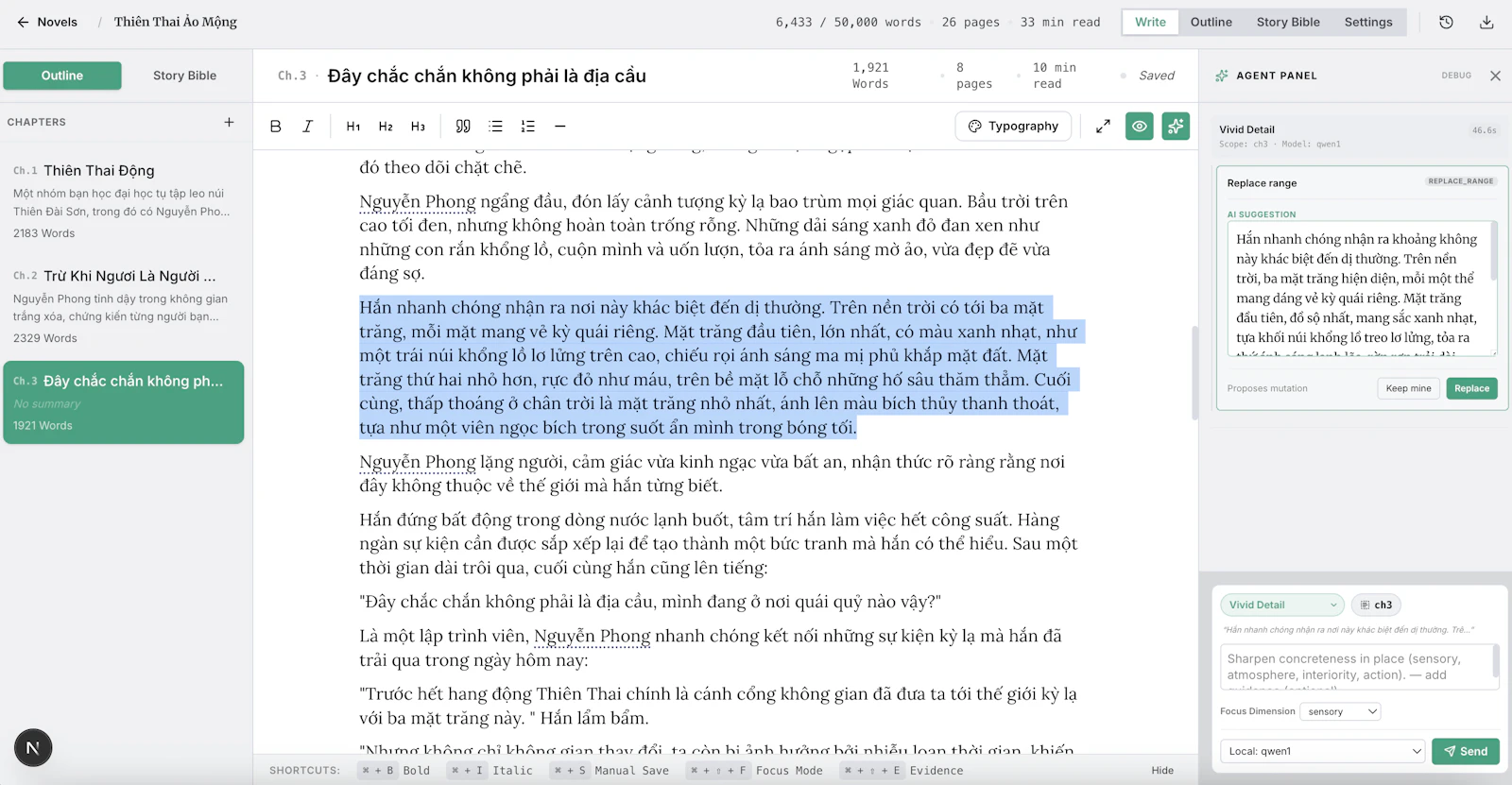
Task: Open chapter 1 Thiên Thai Động
Action: [124, 200]
